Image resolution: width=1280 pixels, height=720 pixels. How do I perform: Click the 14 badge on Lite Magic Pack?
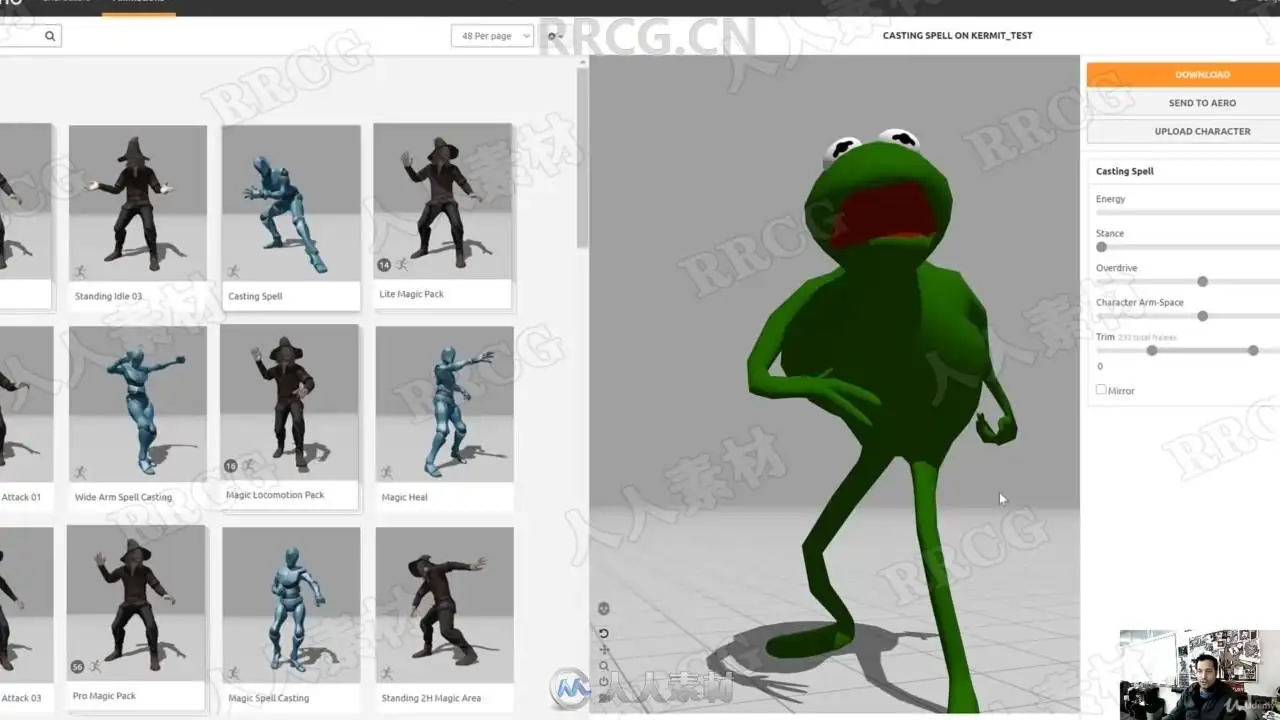[384, 265]
